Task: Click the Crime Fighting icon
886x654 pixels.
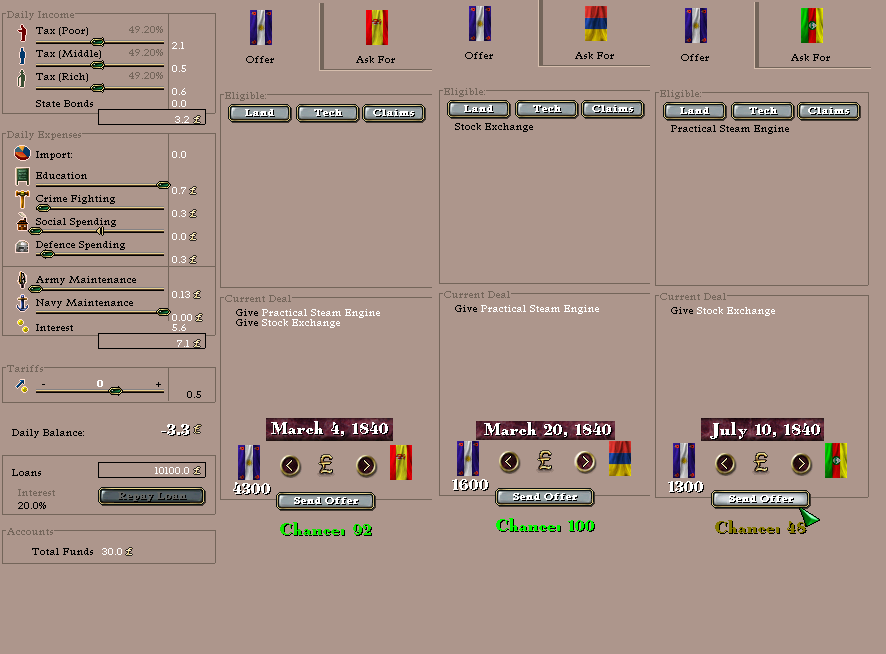Action: 22,199
